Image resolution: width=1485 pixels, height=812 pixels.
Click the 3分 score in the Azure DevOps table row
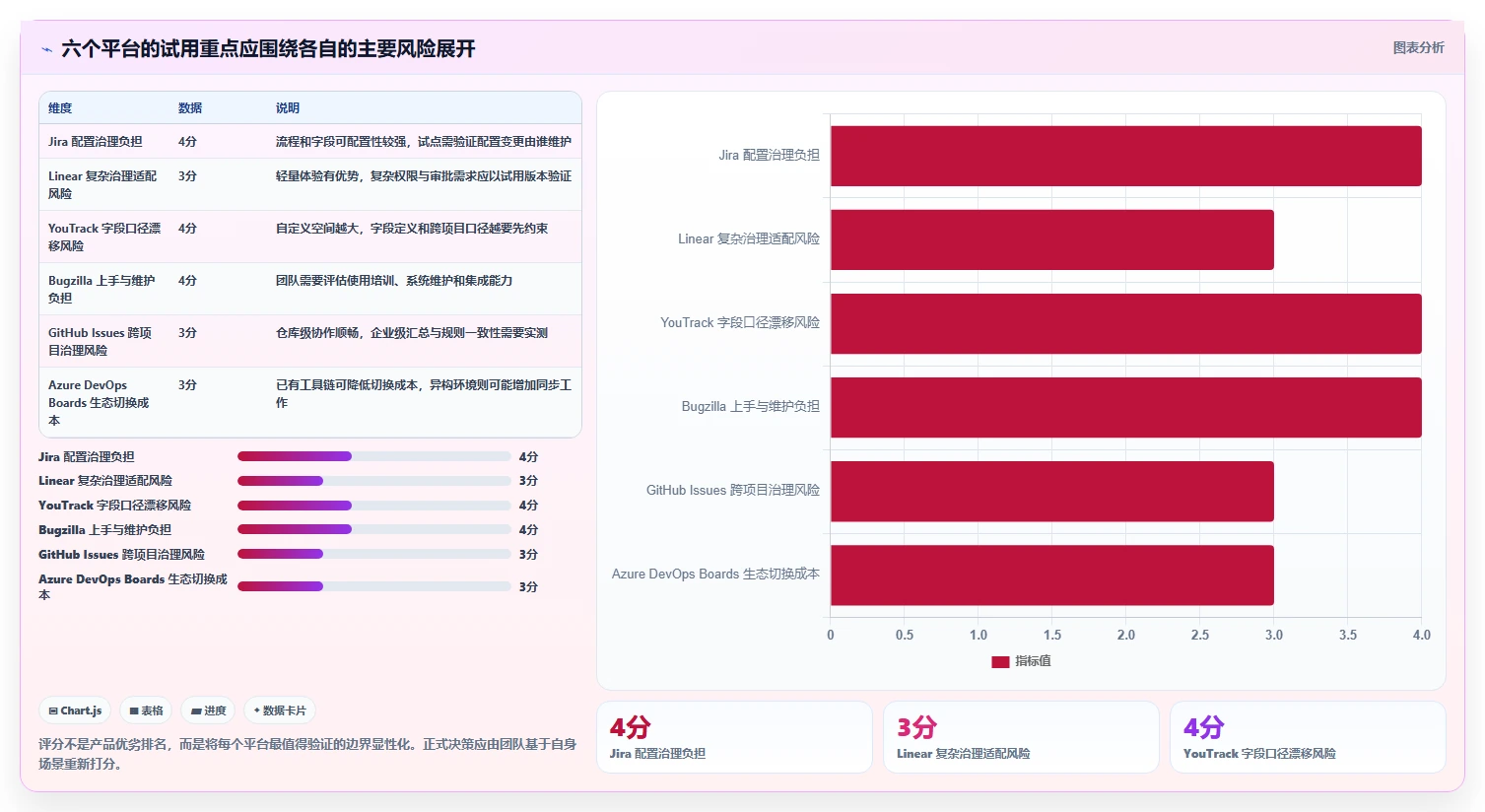(187, 385)
